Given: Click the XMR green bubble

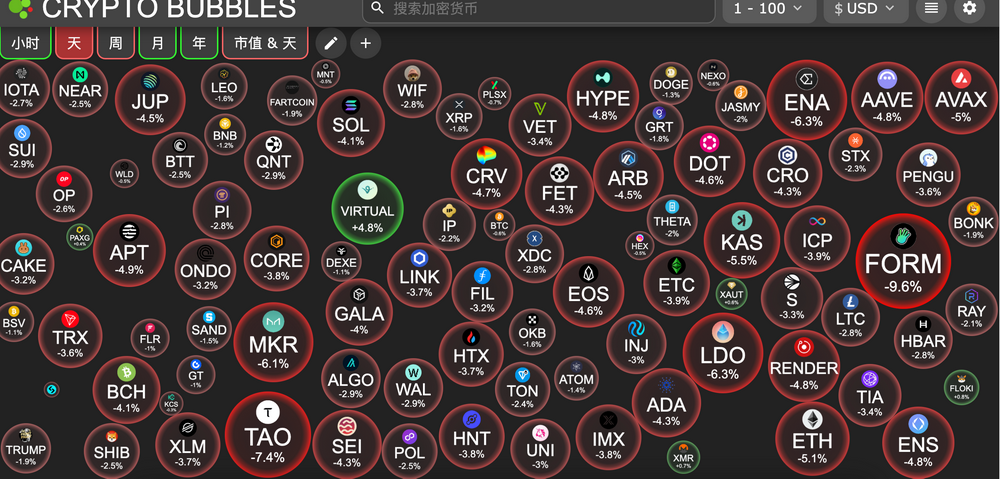Looking at the screenshot, I should [x=683, y=456].
